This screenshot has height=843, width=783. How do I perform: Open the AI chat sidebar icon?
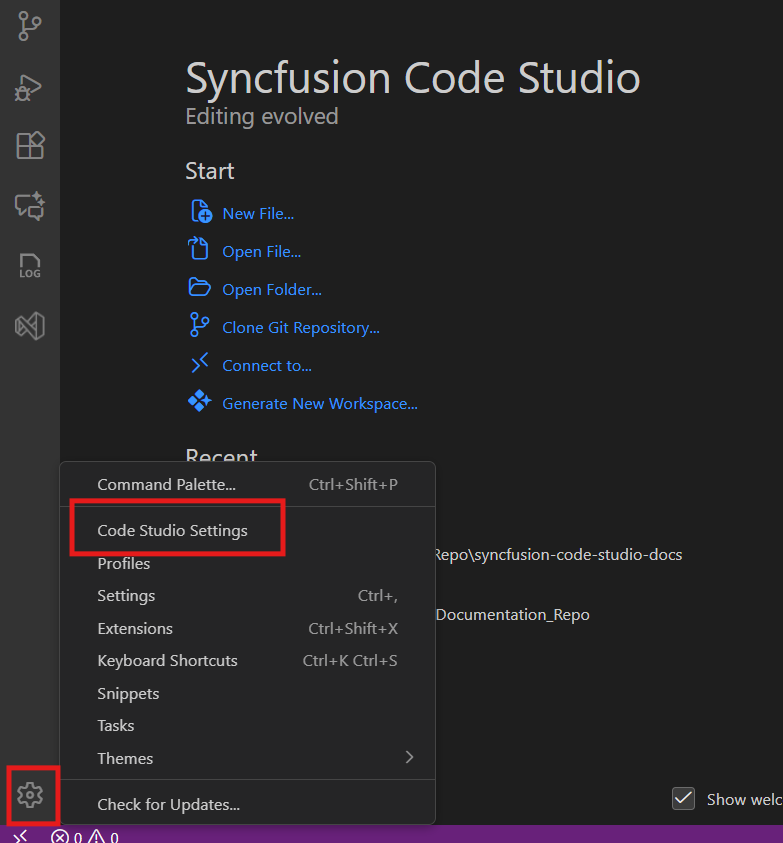30,206
